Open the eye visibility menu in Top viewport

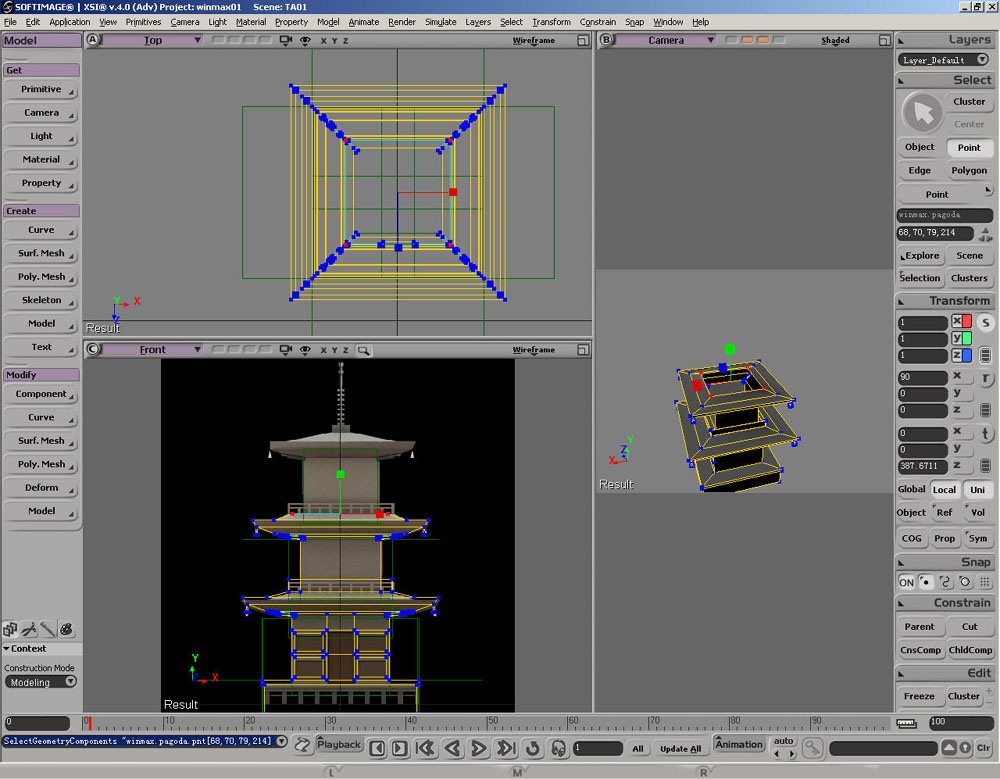tap(305, 40)
